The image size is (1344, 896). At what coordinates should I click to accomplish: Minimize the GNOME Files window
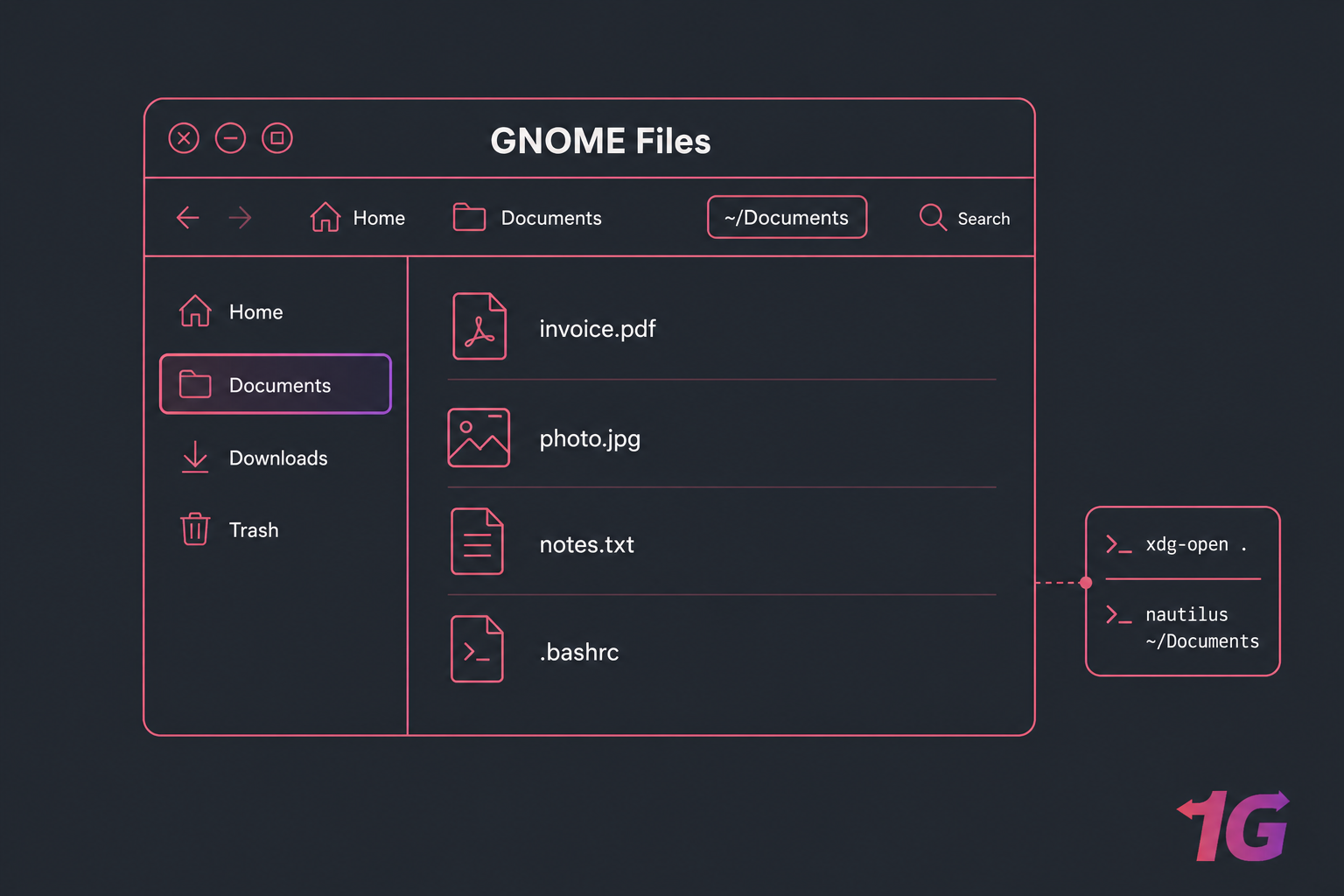(x=231, y=138)
